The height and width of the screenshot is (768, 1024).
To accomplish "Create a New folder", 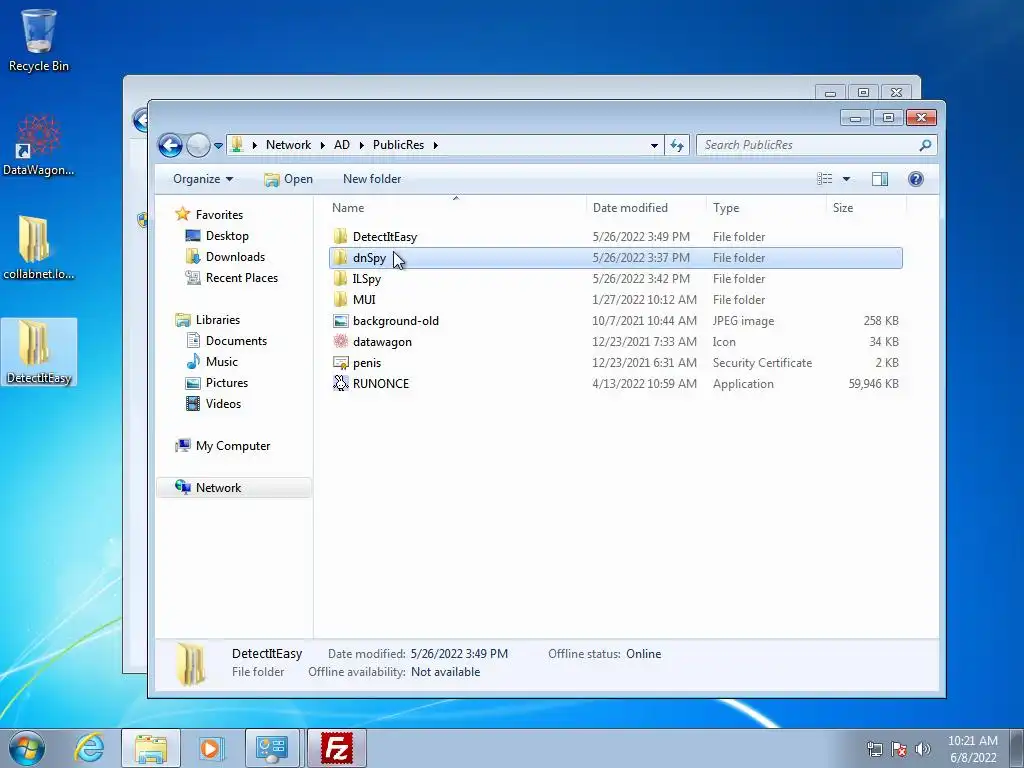I will 372,179.
